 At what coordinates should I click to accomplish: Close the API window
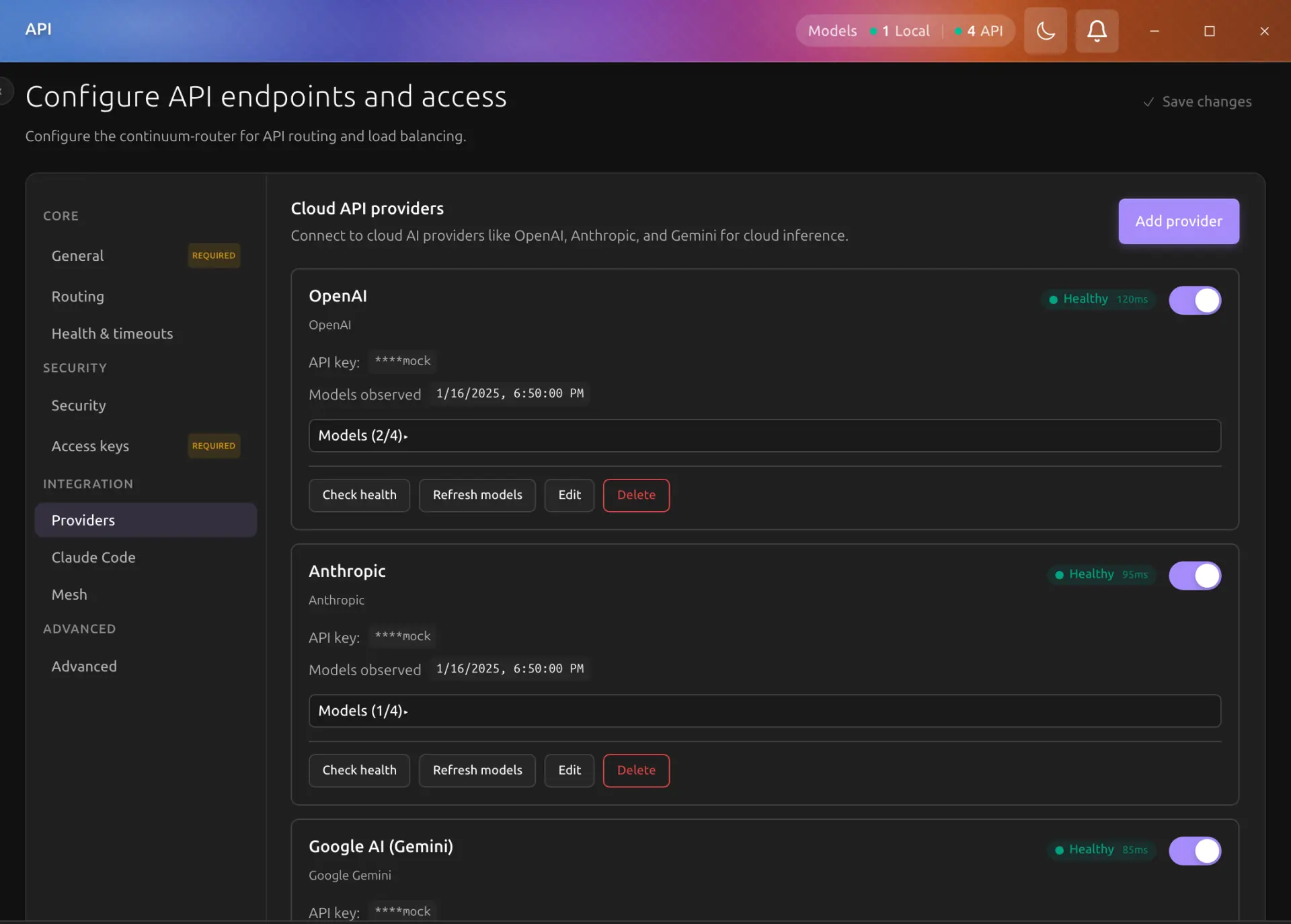coord(1264,31)
